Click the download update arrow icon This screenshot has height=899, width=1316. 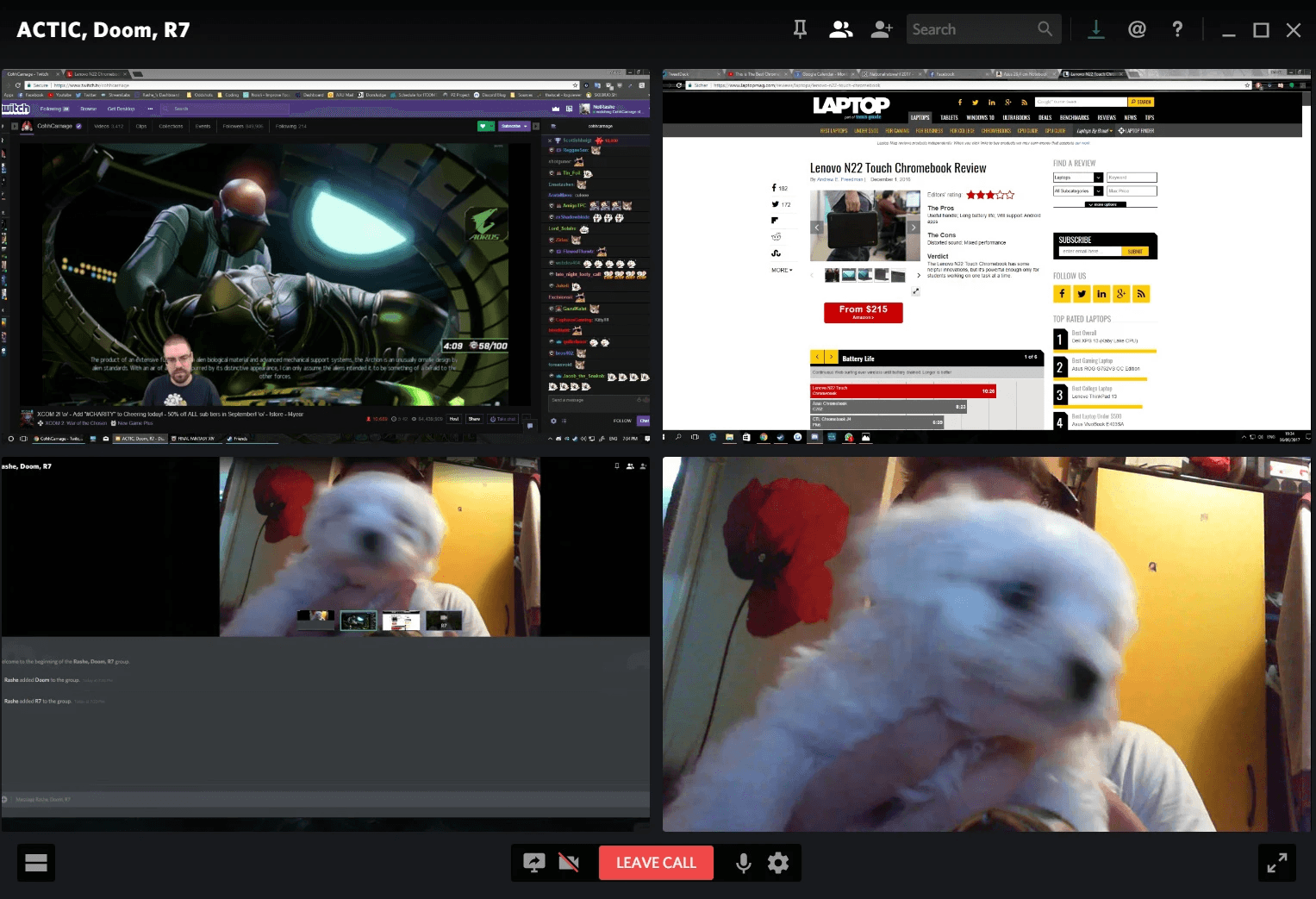click(x=1095, y=29)
